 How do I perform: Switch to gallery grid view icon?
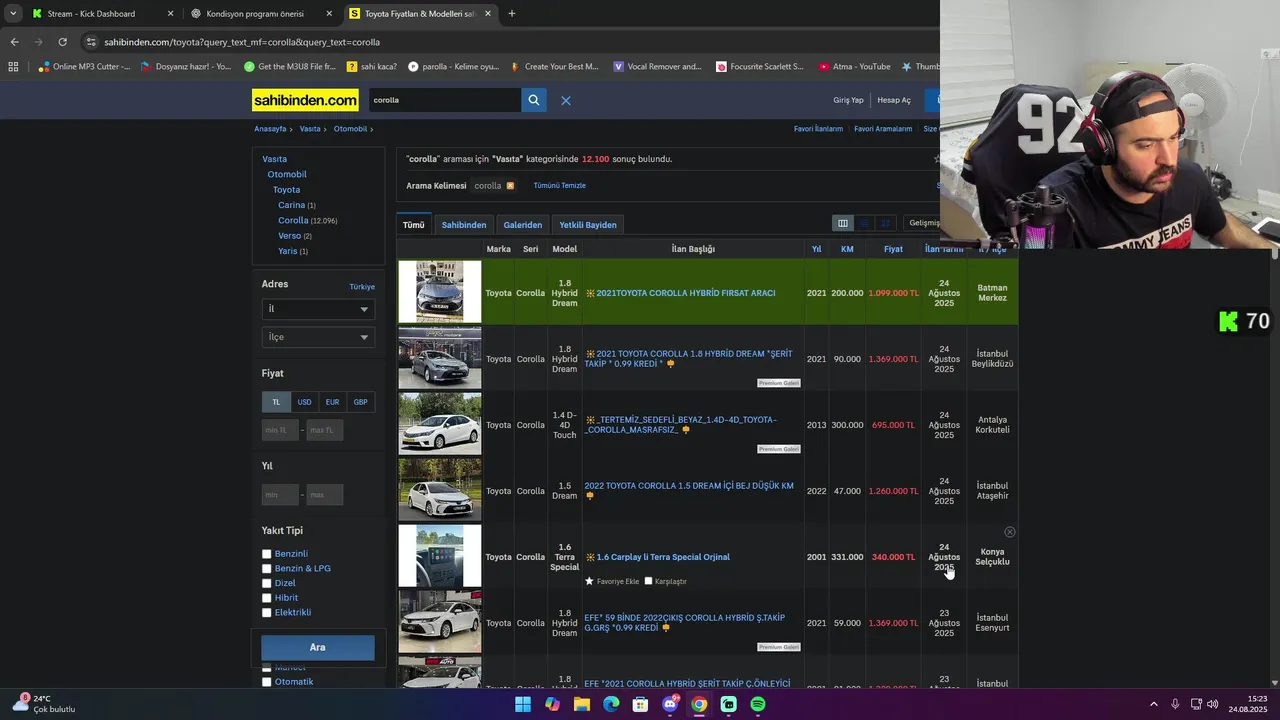(885, 223)
